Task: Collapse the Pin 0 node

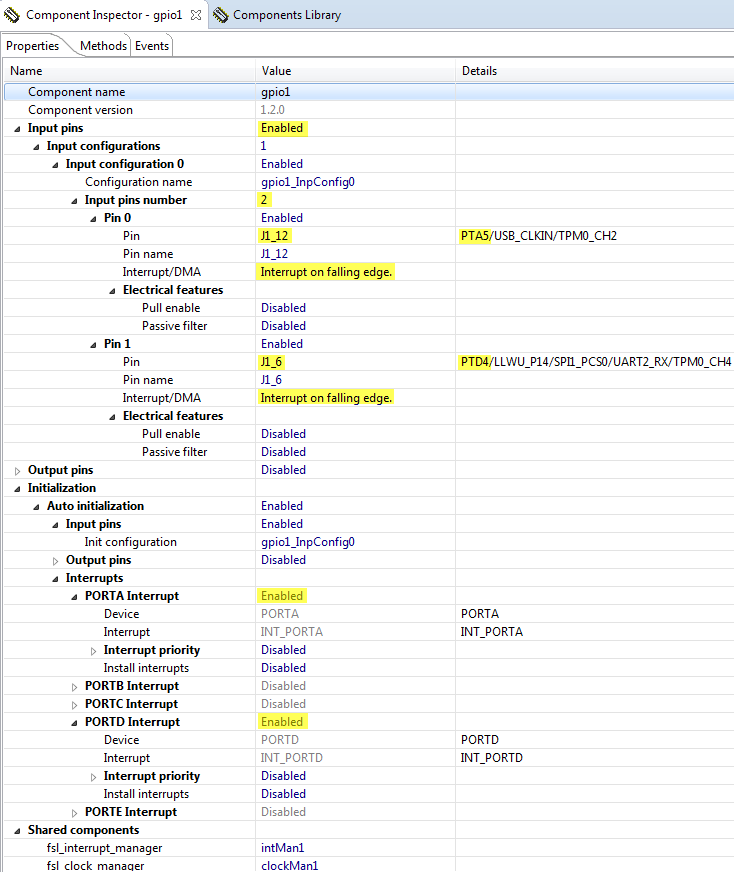Action: tap(93, 219)
